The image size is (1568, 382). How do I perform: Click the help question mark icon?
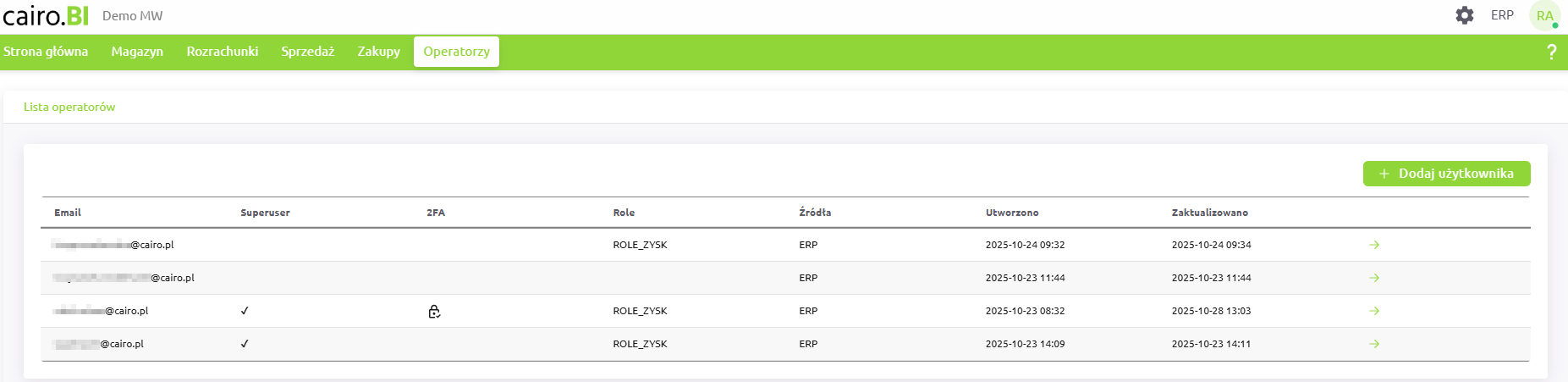coord(1551,52)
